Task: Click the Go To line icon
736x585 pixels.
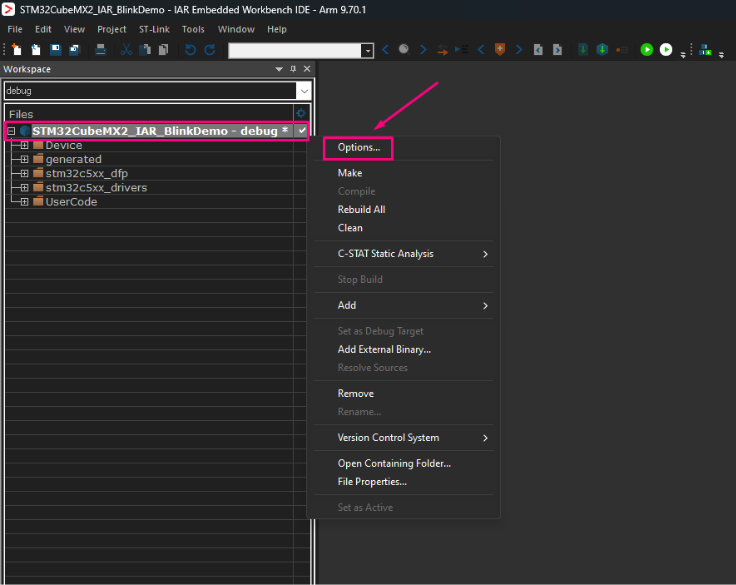Action: 461,49
